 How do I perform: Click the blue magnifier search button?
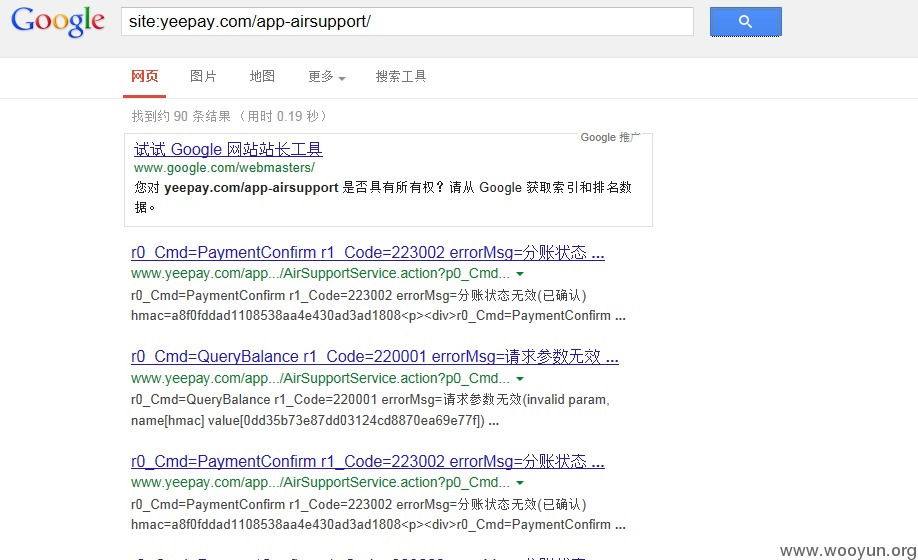(x=745, y=22)
